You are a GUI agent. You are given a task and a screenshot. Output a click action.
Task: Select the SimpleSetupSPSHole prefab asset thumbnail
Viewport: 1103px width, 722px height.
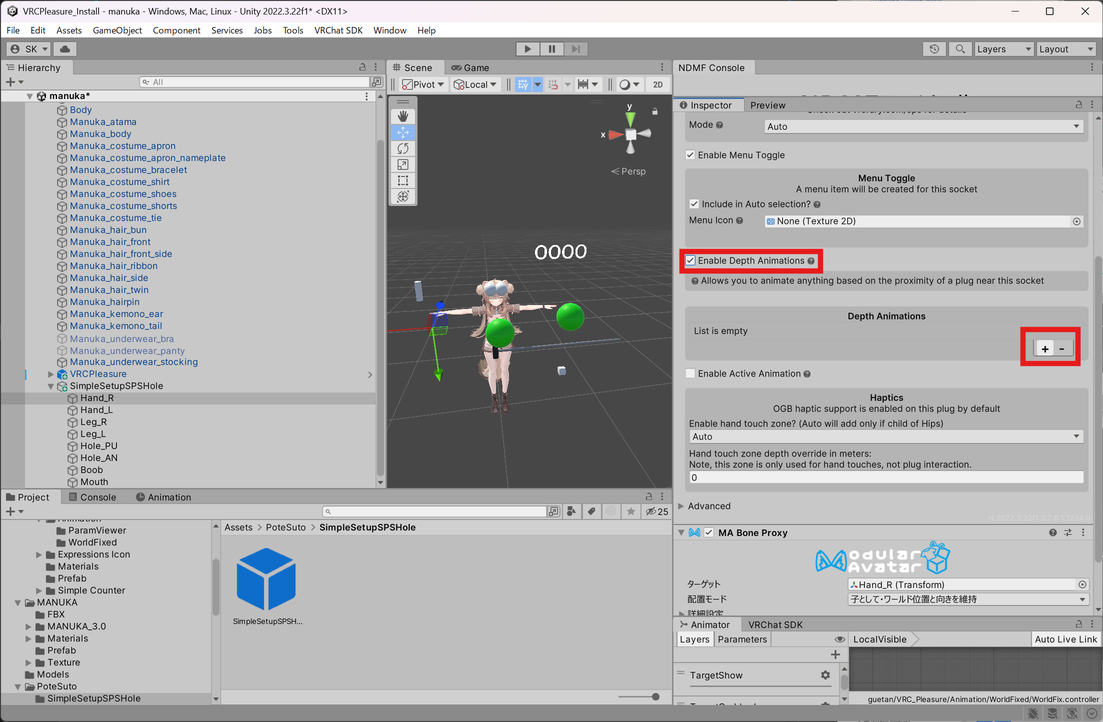tap(266, 579)
